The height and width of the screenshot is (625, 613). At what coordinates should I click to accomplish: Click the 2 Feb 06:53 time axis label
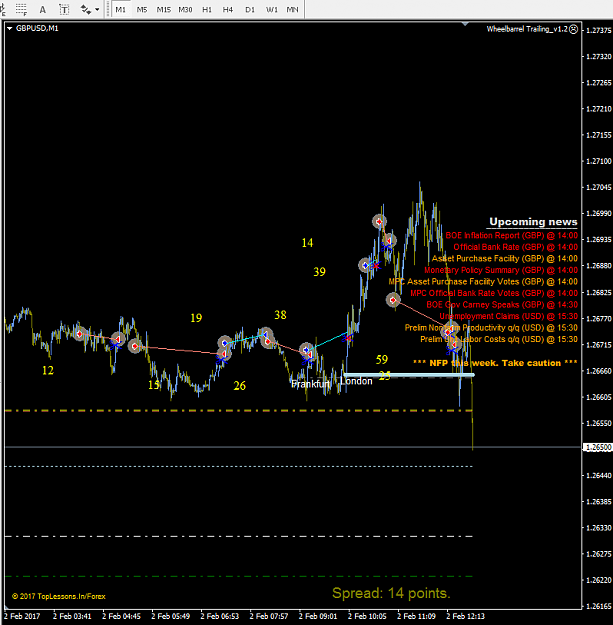click(x=220, y=616)
